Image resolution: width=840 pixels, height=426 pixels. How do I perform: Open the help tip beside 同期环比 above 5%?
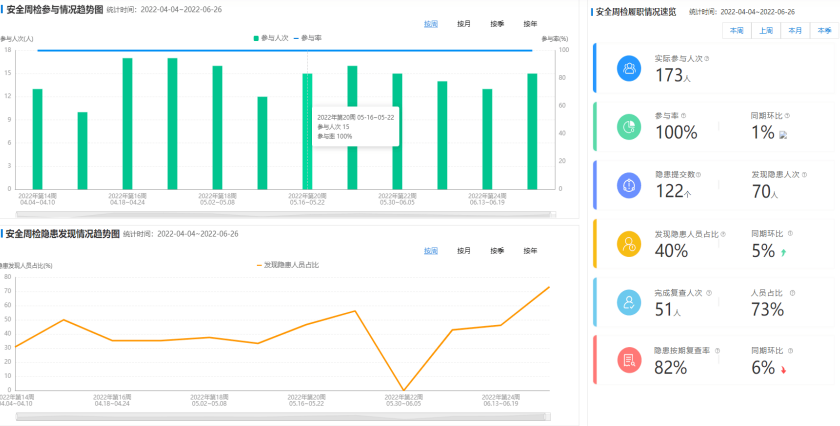tap(790, 234)
